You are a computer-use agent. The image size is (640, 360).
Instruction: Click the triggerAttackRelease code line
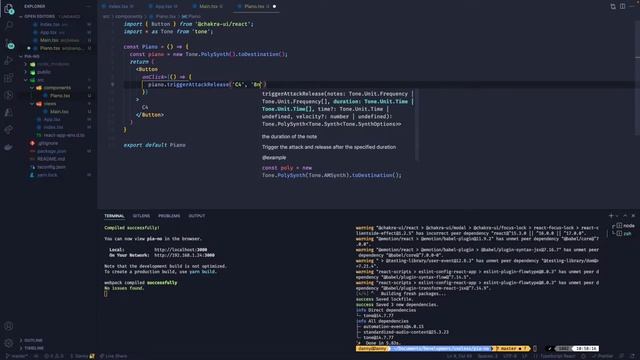tap(207, 84)
